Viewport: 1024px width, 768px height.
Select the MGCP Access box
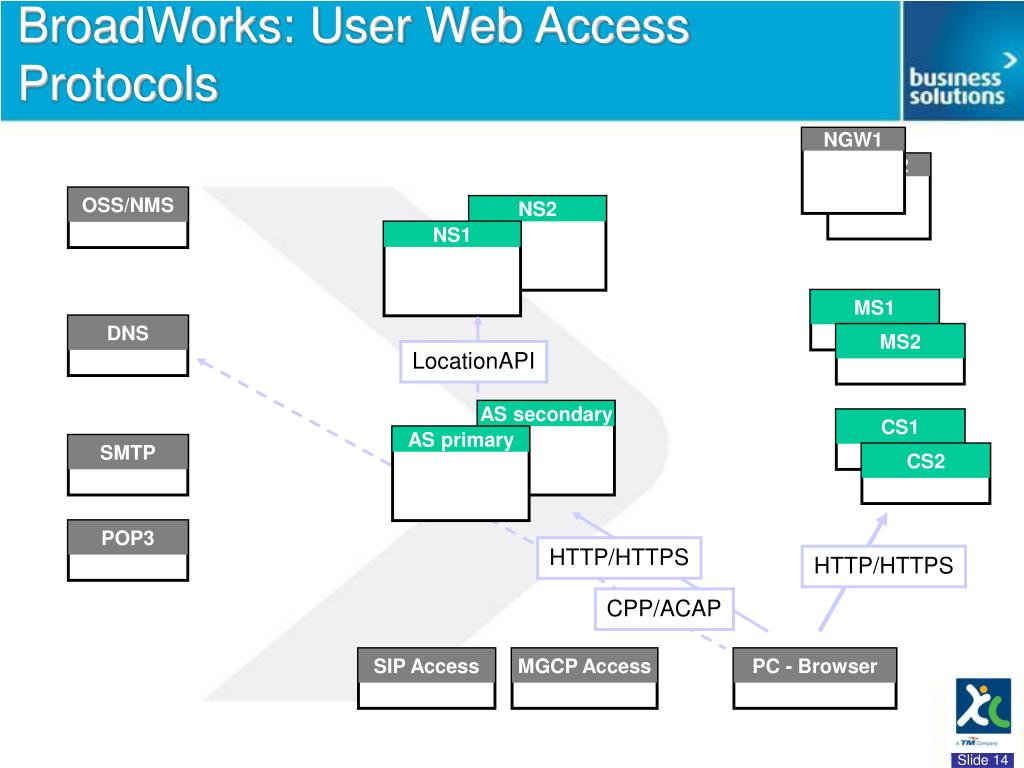coord(584,679)
